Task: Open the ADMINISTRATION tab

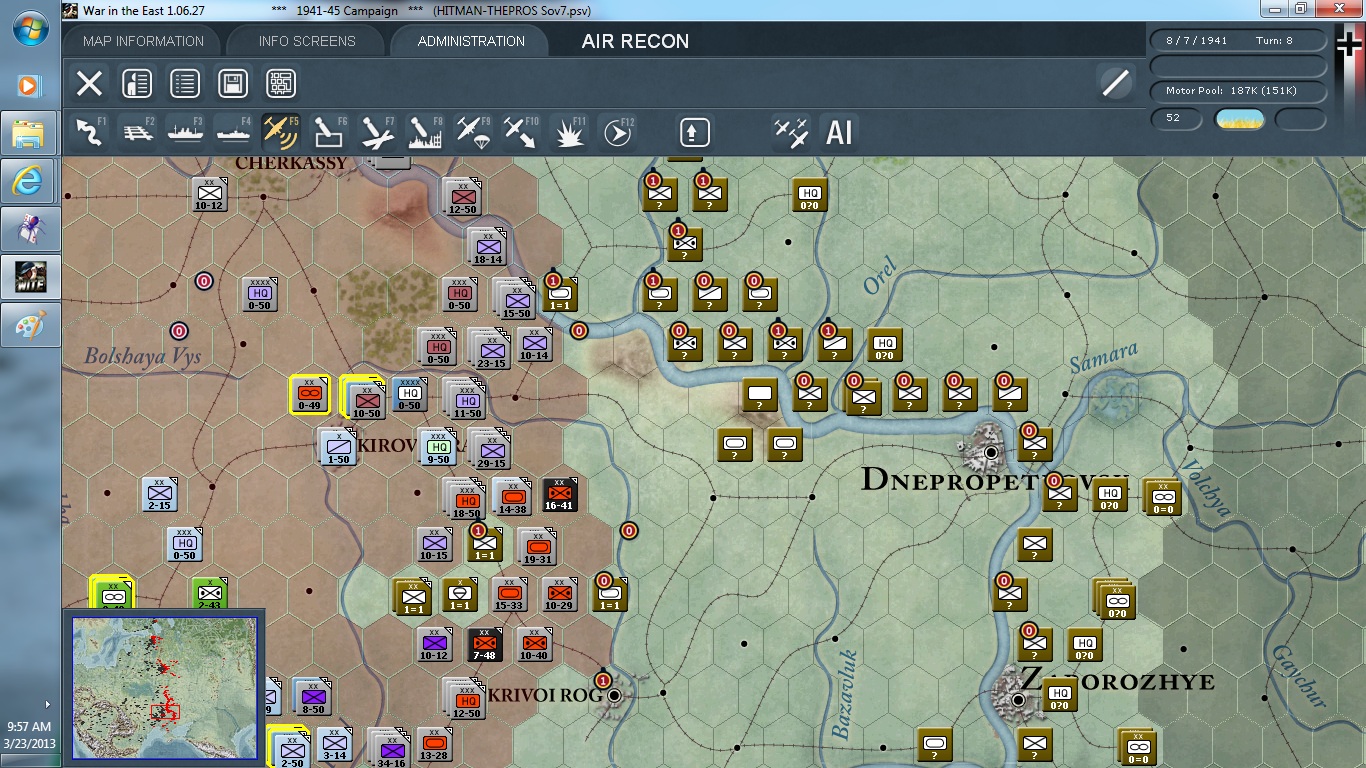Action: 471,41
